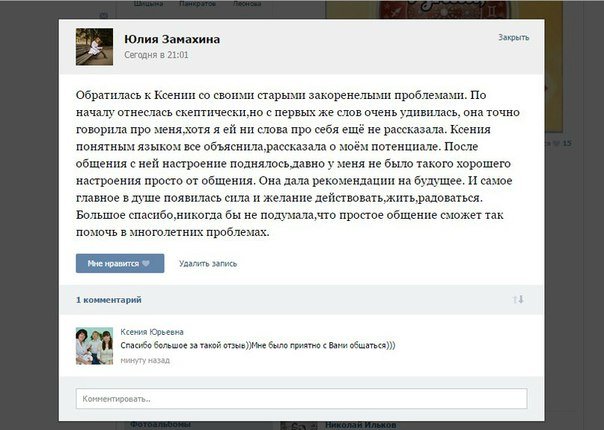Click the comment text by Ксения Юрьевна
The image size is (604, 430).
(x=258, y=345)
